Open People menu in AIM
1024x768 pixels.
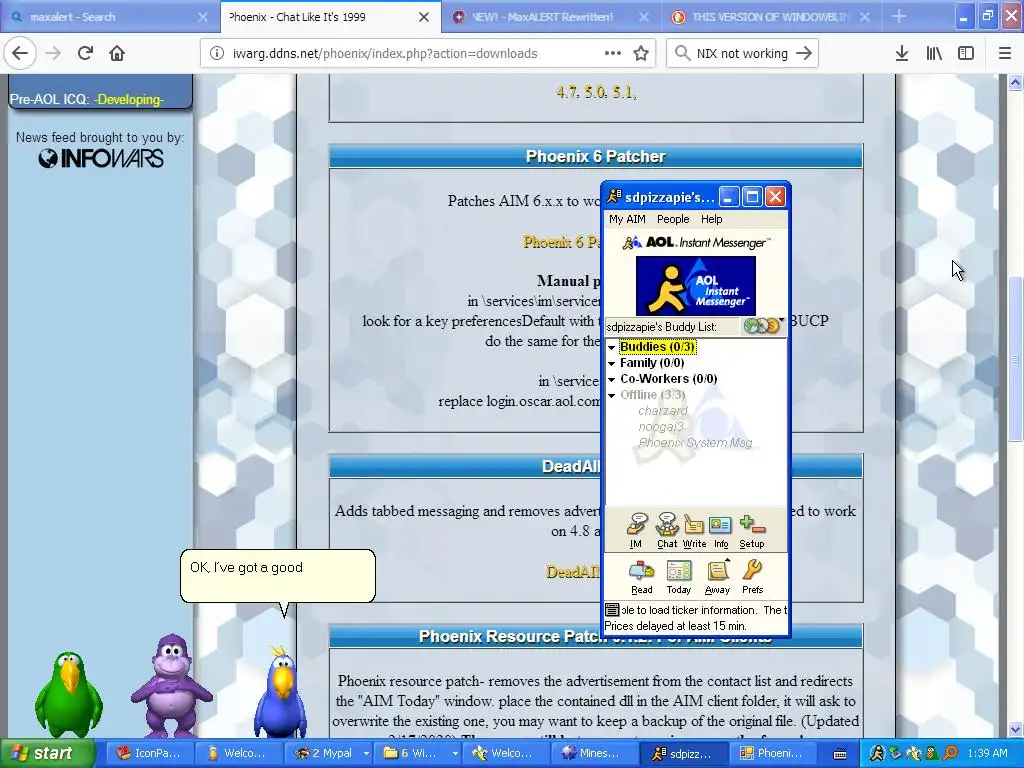(x=673, y=219)
